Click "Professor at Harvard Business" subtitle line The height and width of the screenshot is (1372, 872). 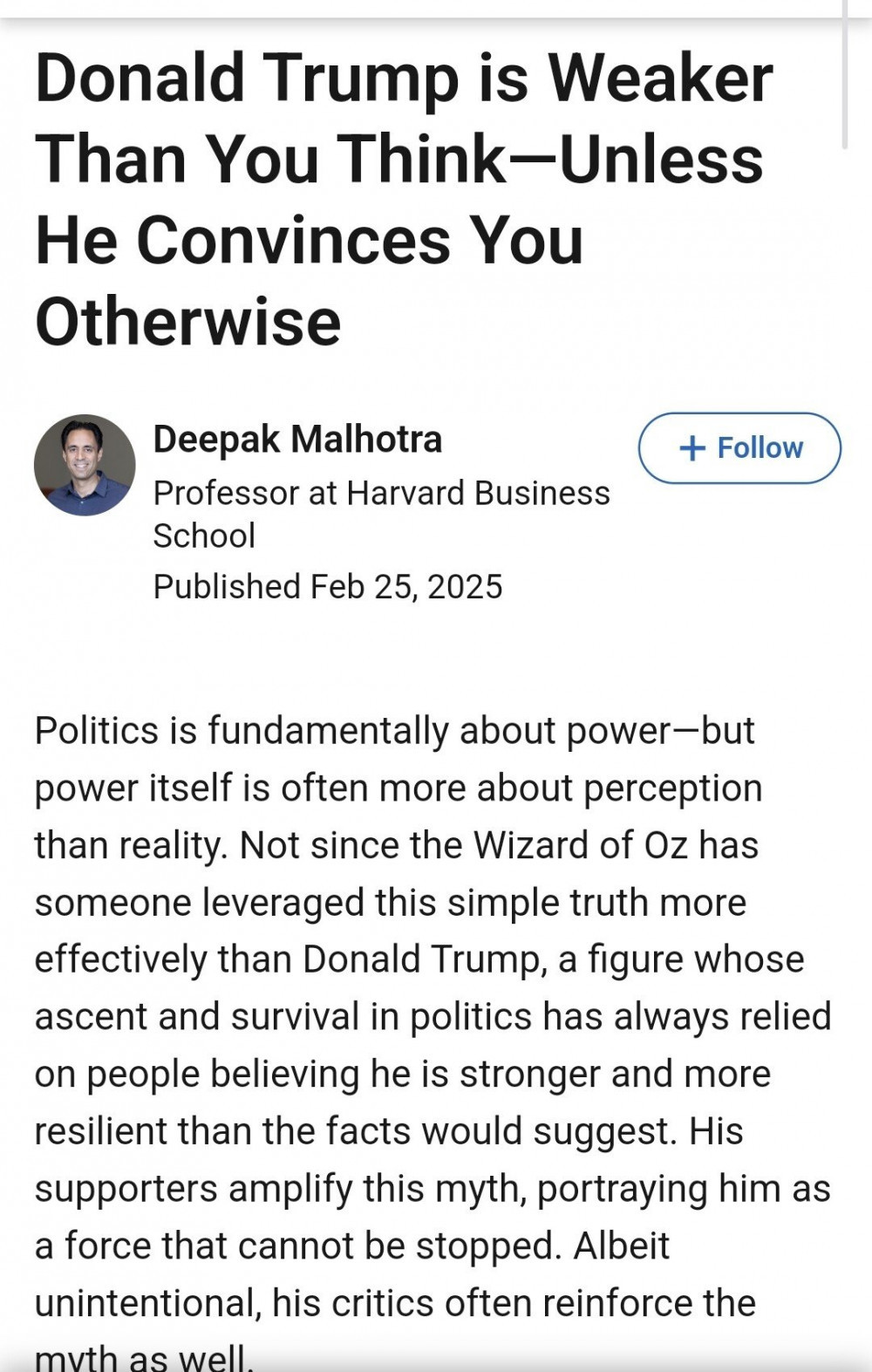click(x=381, y=494)
